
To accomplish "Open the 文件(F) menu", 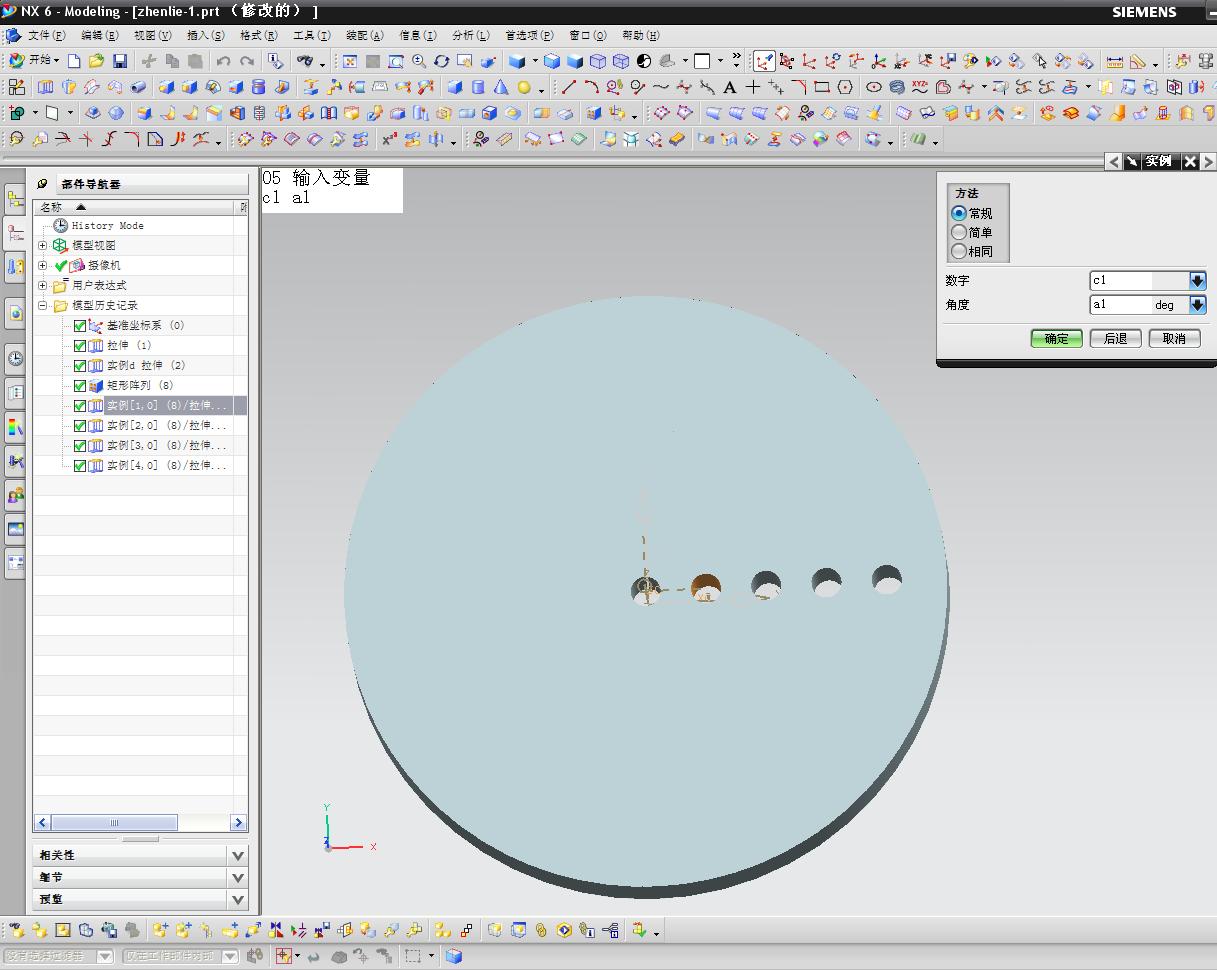I will pos(46,35).
